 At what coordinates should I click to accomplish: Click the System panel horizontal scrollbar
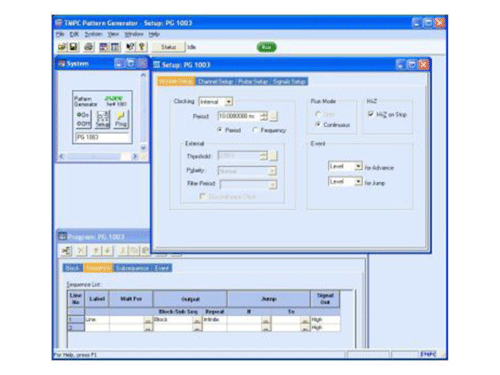(99, 156)
